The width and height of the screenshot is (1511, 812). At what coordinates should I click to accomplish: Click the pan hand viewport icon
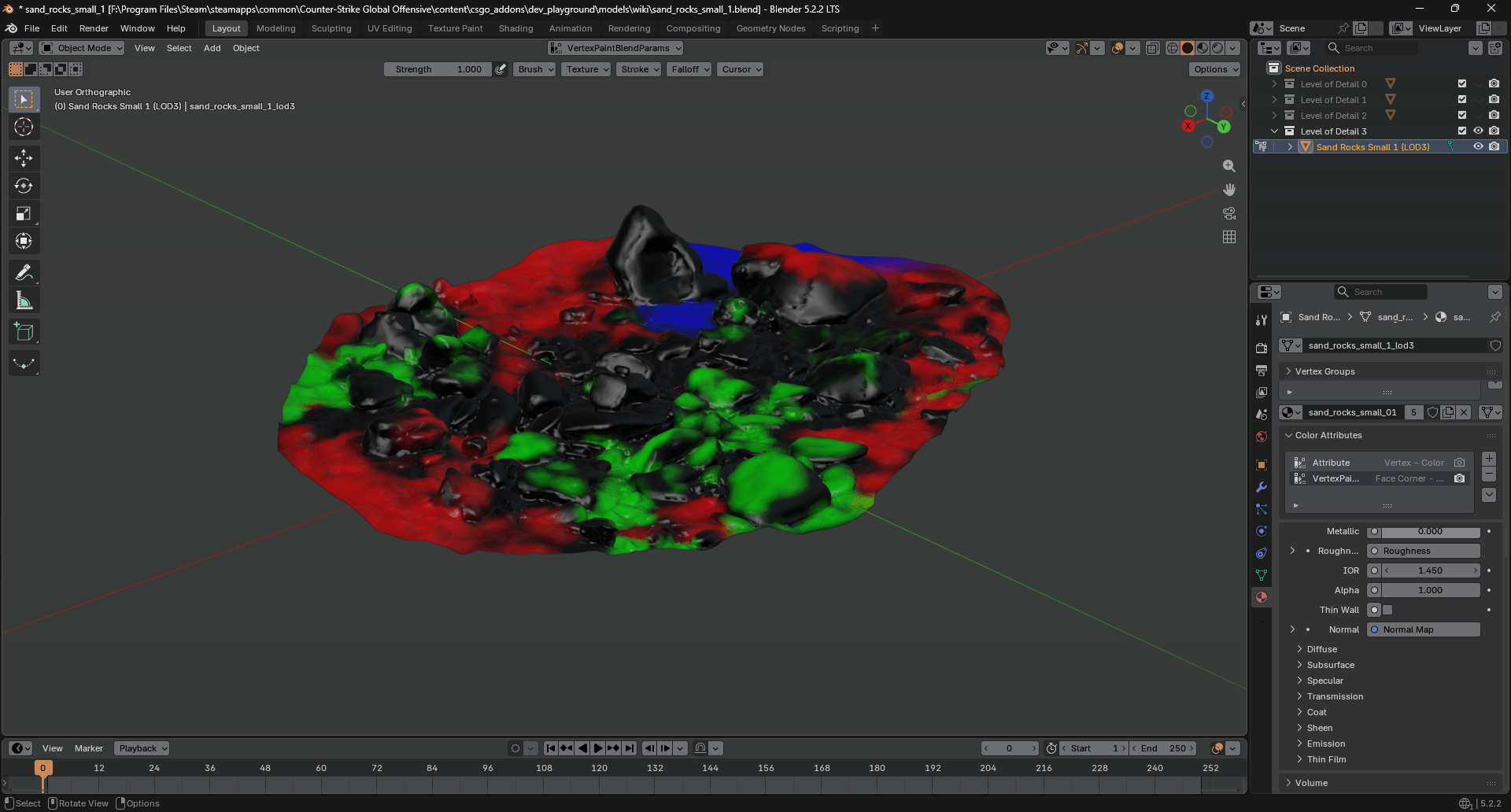[x=1229, y=190]
